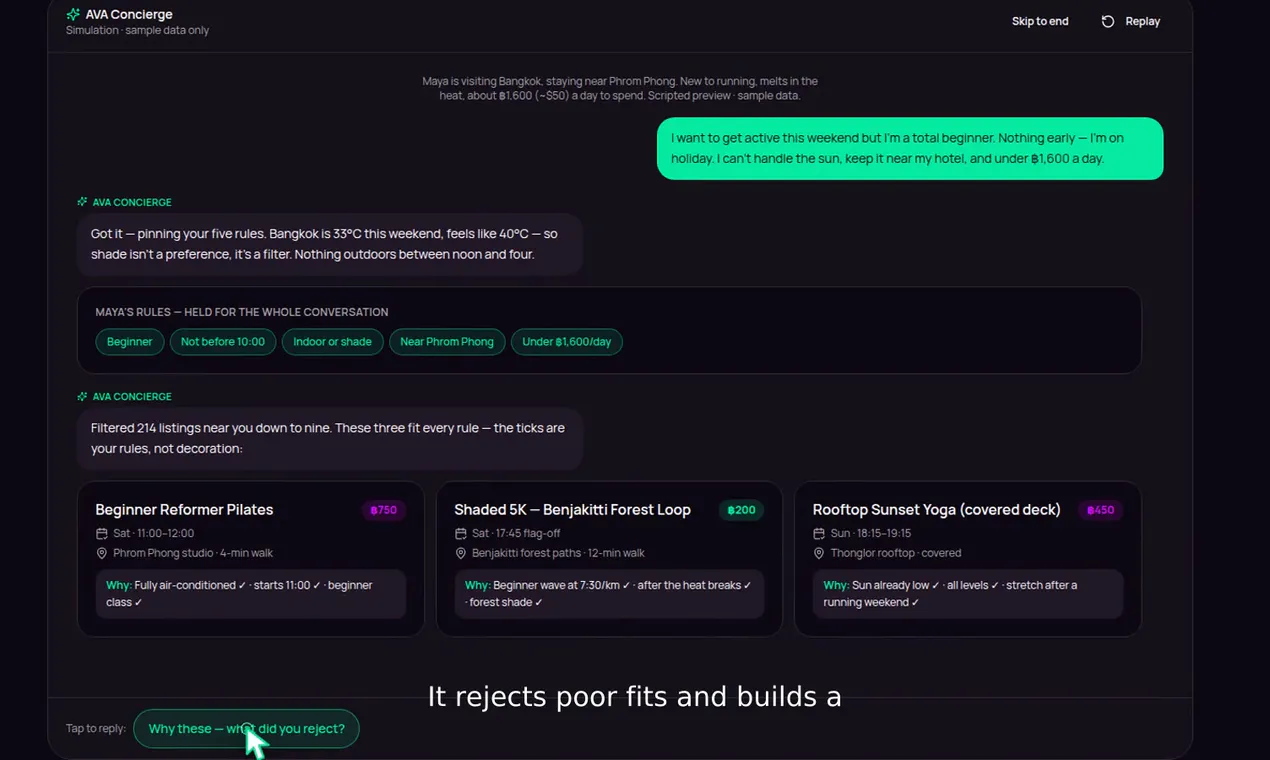Click calendar icon beside Sat 17:45 flag-off
1270x760 pixels.
click(460, 534)
